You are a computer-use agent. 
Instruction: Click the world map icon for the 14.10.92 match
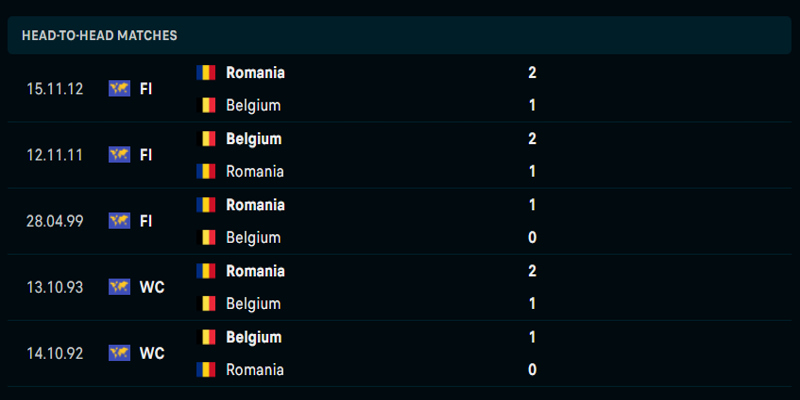[119, 353]
